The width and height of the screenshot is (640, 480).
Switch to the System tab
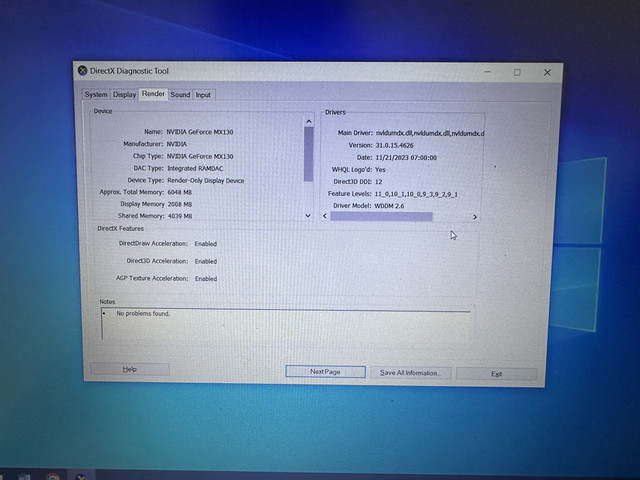coord(96,94)
